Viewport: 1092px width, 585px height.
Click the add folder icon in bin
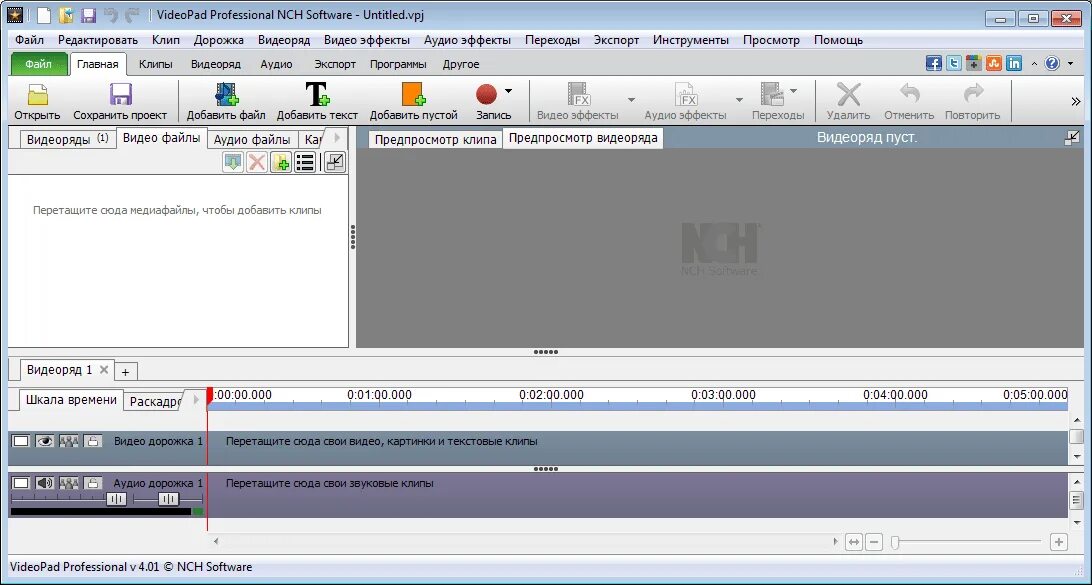281,162
